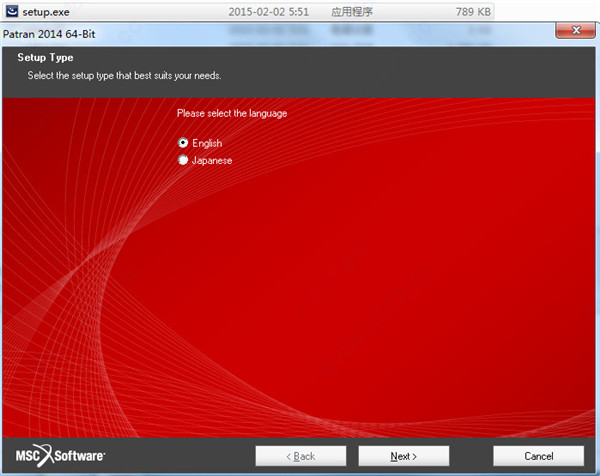Select the English language radio button

pyautogui.click(x=183, y=143)
